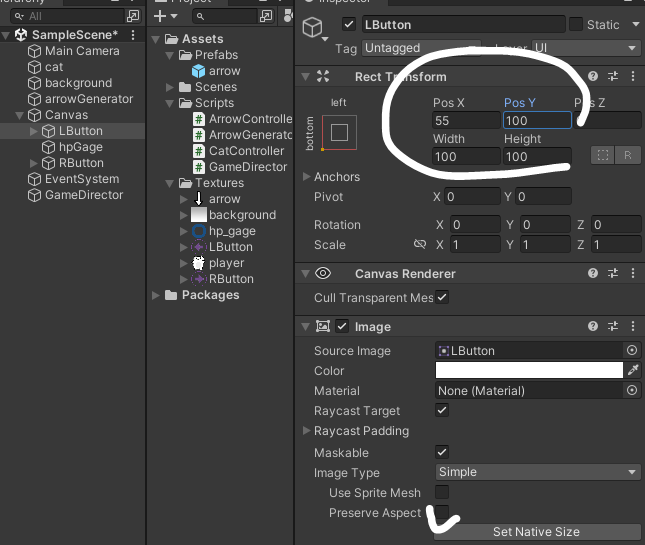This screenshot has width=645, height=545.
Task: Expand the Anchors foldout
Action: (306, 176)
